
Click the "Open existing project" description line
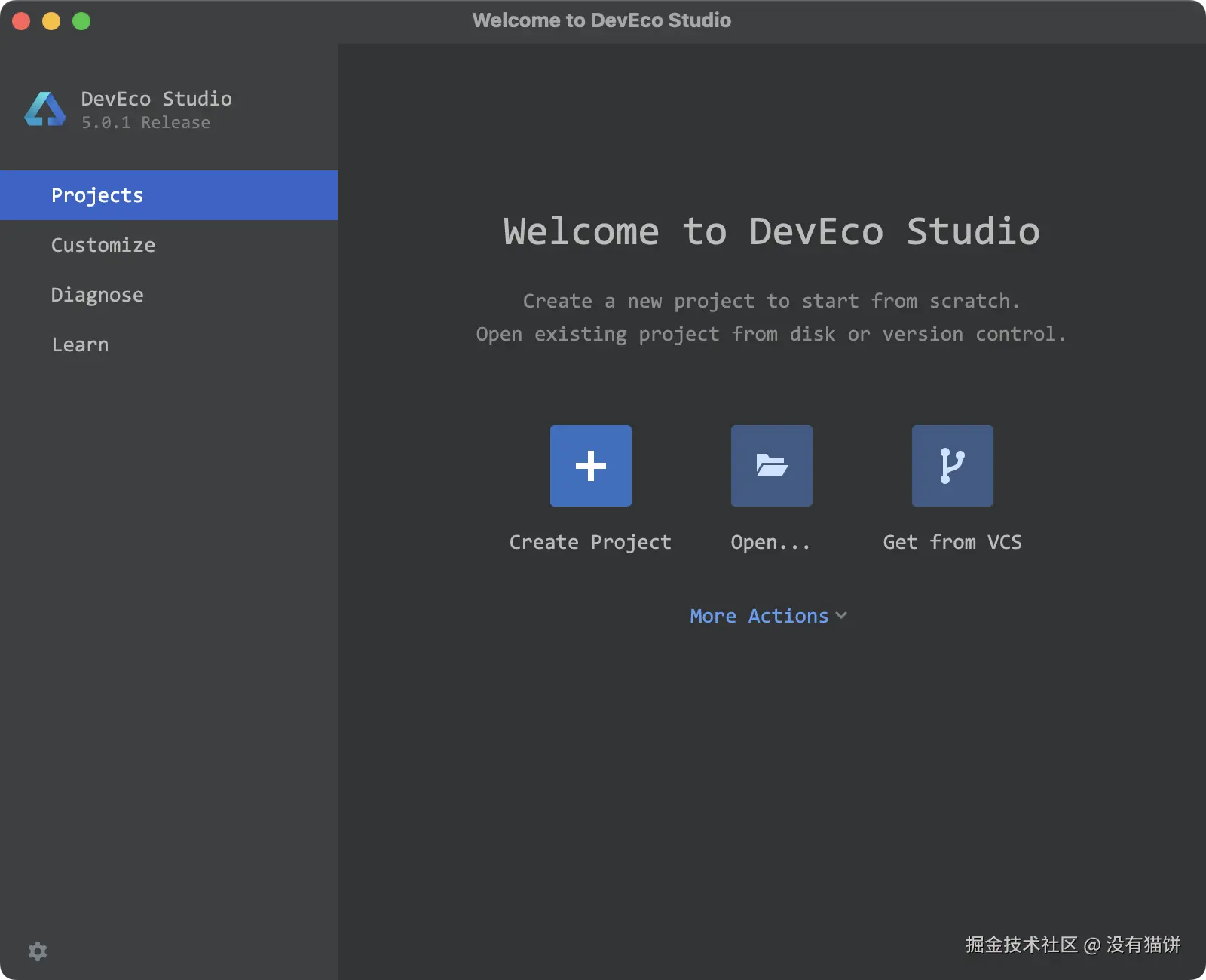point(772,334)
